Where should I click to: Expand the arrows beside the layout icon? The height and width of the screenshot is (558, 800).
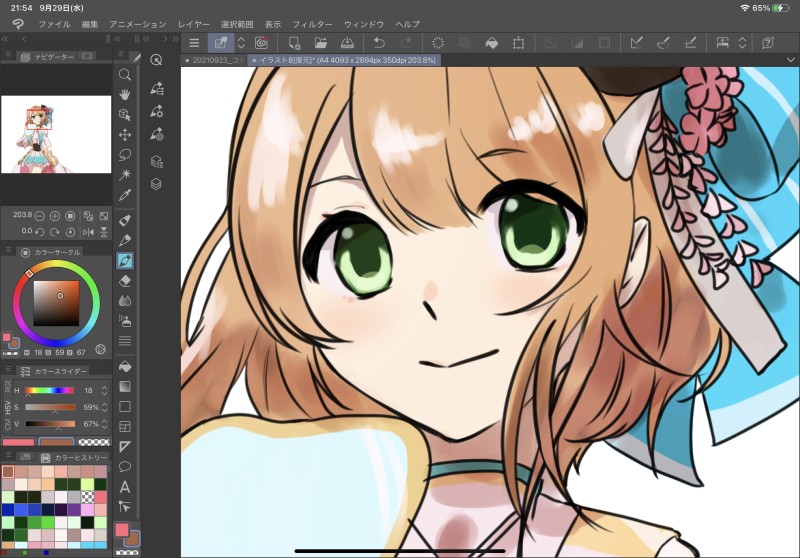[x=742, y=43]
